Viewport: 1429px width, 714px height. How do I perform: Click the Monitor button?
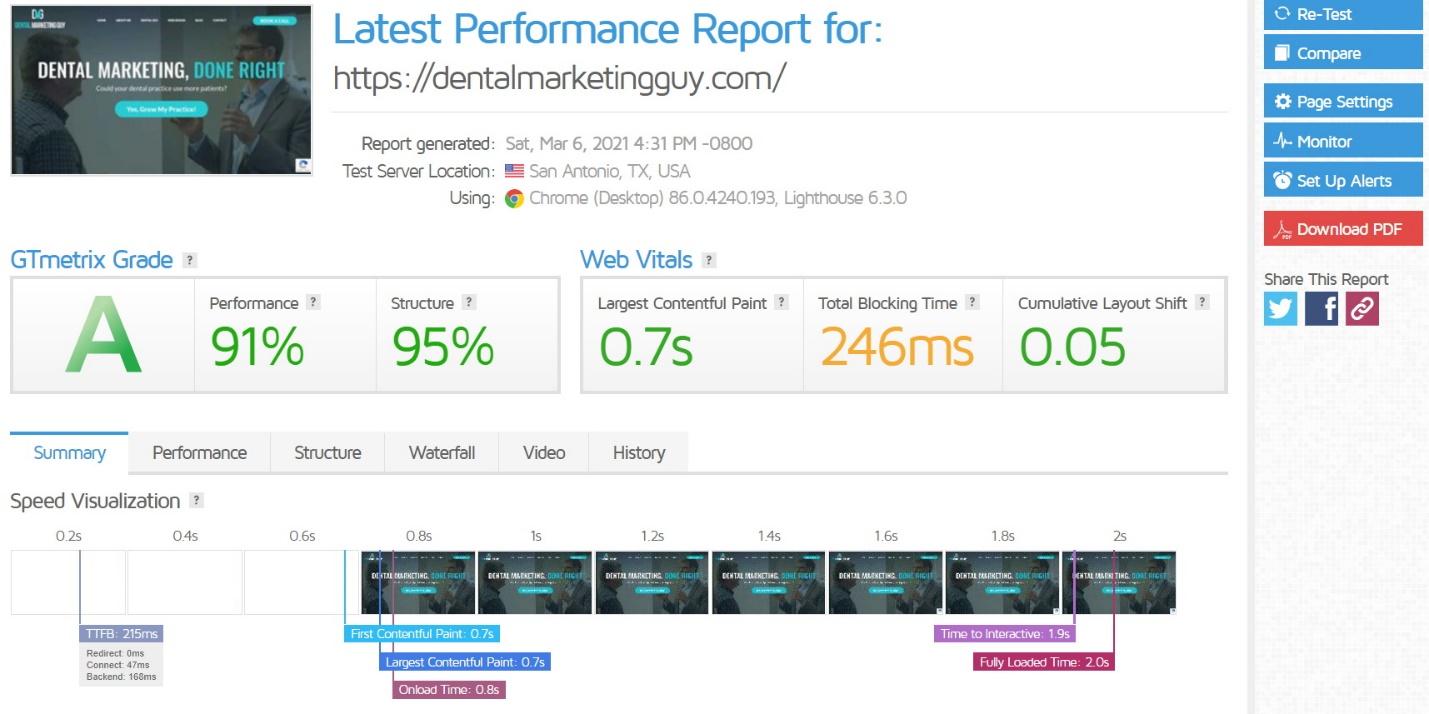pyautogui.click(x=1343, y=141)
